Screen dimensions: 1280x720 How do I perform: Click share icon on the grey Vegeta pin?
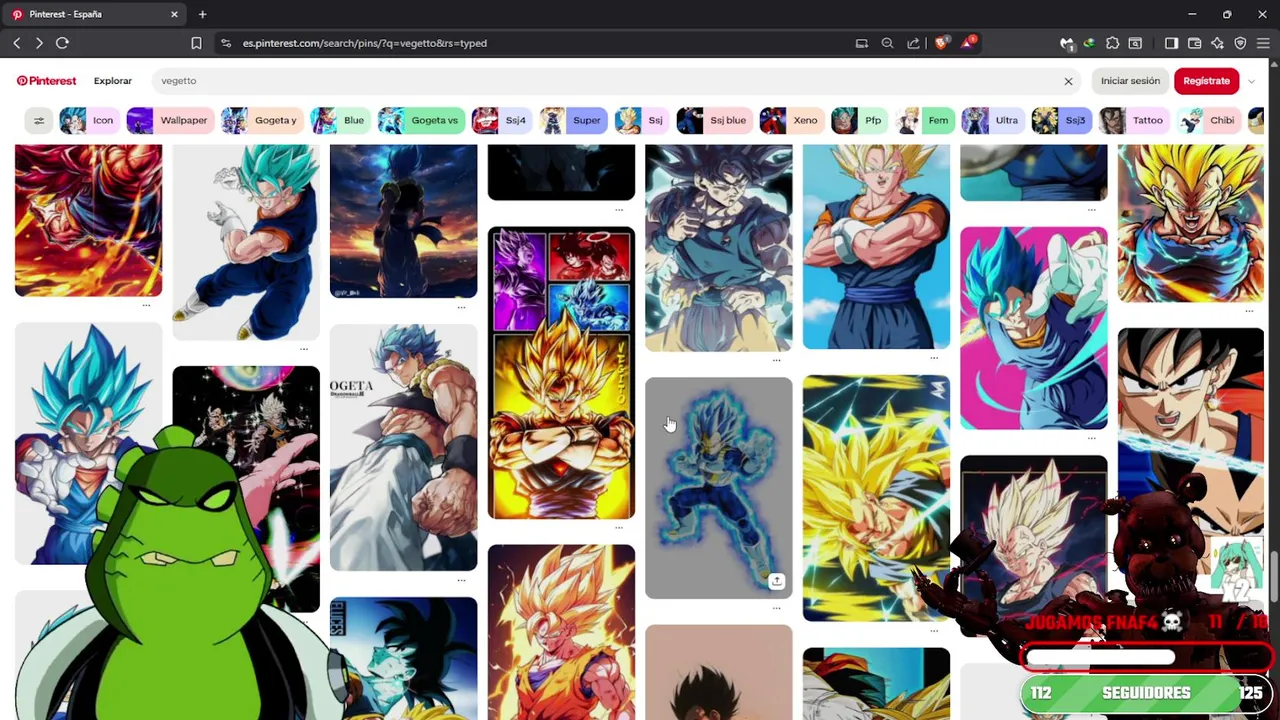pos(776,581)
